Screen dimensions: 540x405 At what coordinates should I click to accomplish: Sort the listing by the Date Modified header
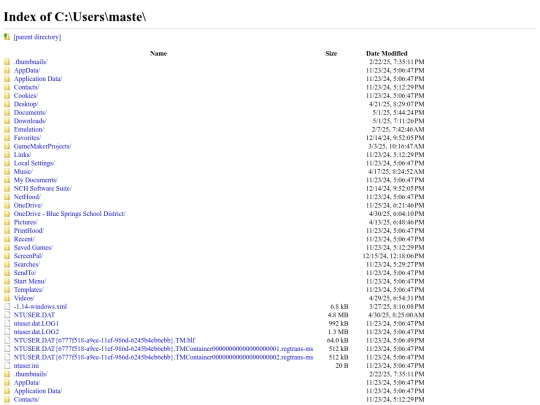tap(386, 53)
